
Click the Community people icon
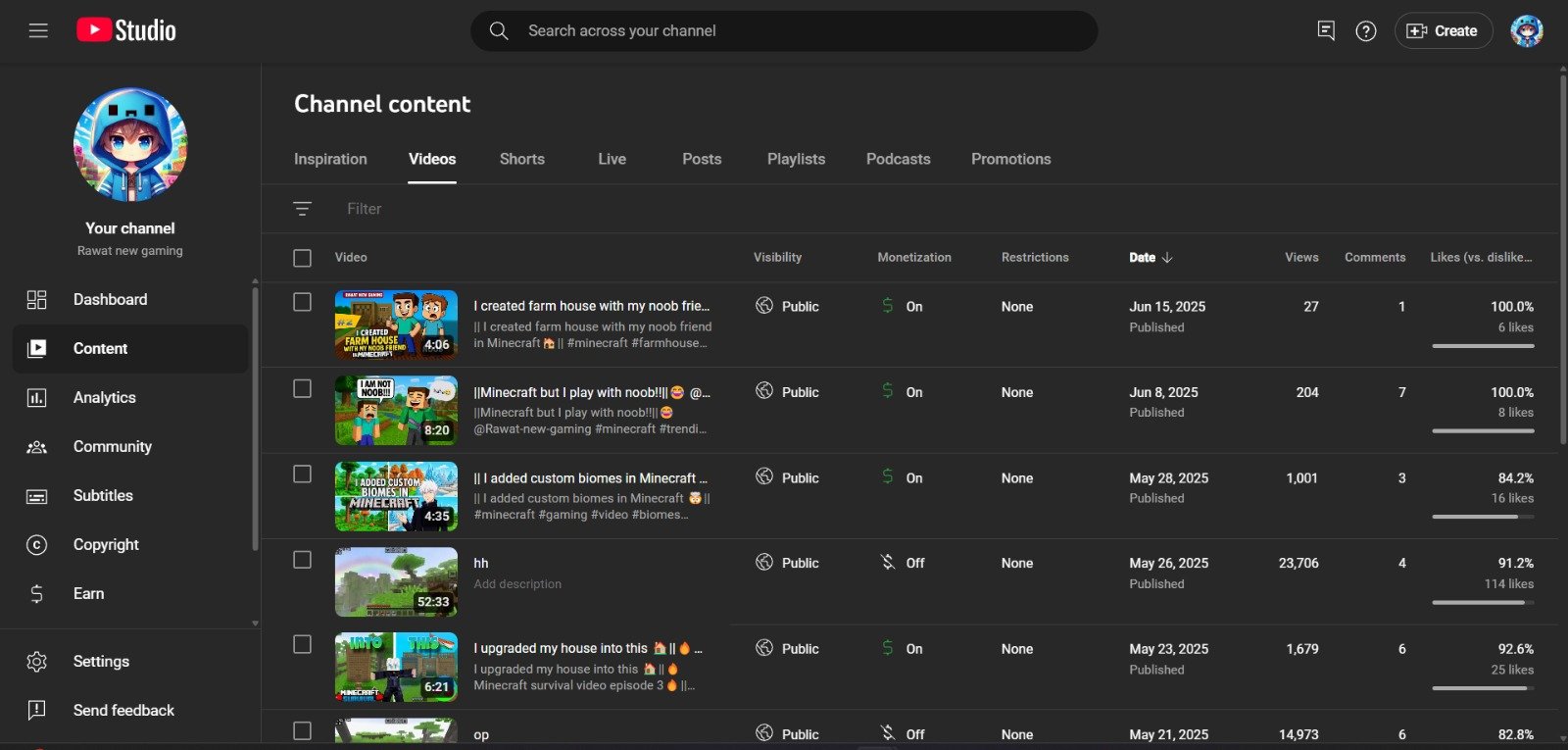point(36,447)
